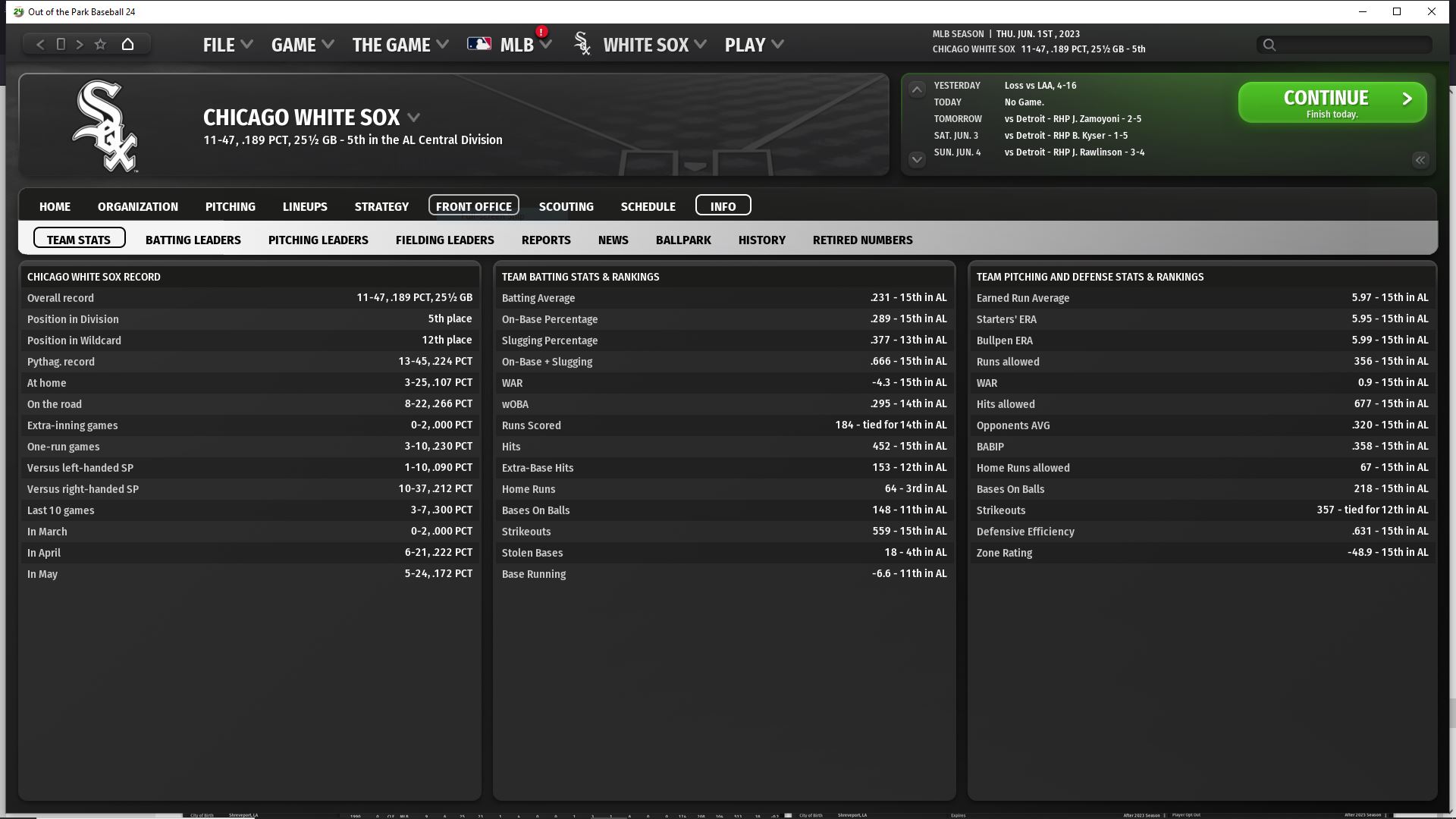This screenshot has height=819, width=1456.
Task: Click the home icon in navigation bar
Action: click(127, 45)
